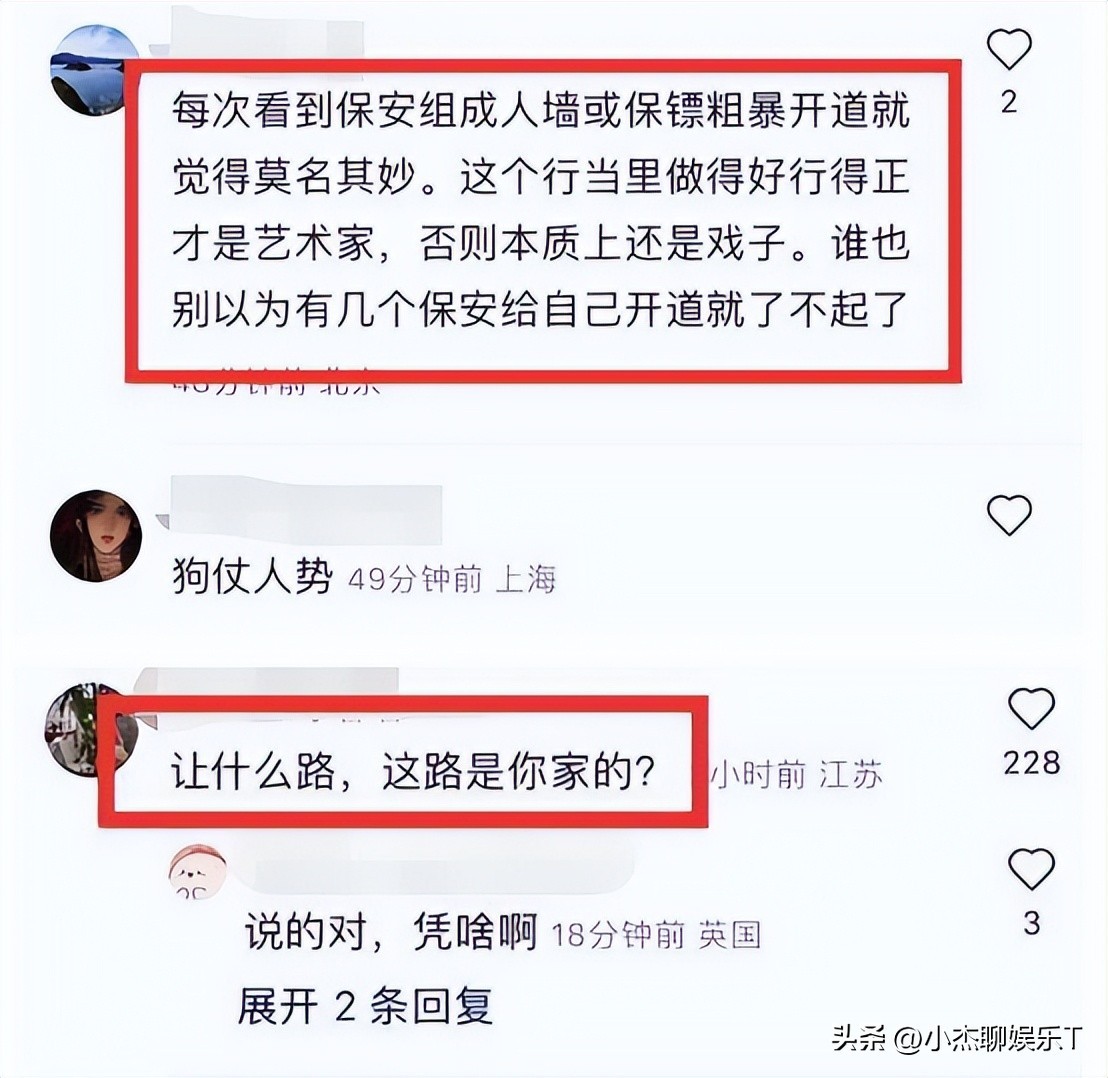Click the reply text 说的对，凭啥啊

pyautogui.click(x=391, y=932)
